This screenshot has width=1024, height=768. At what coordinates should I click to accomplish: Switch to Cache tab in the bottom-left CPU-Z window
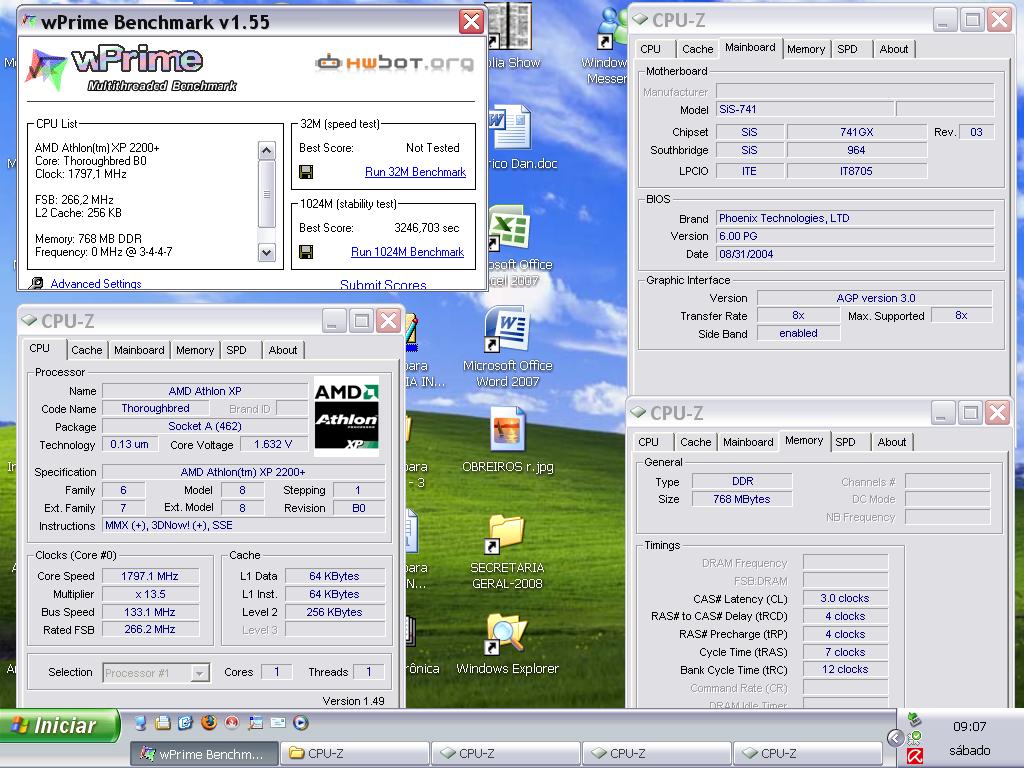coord(87,350)
